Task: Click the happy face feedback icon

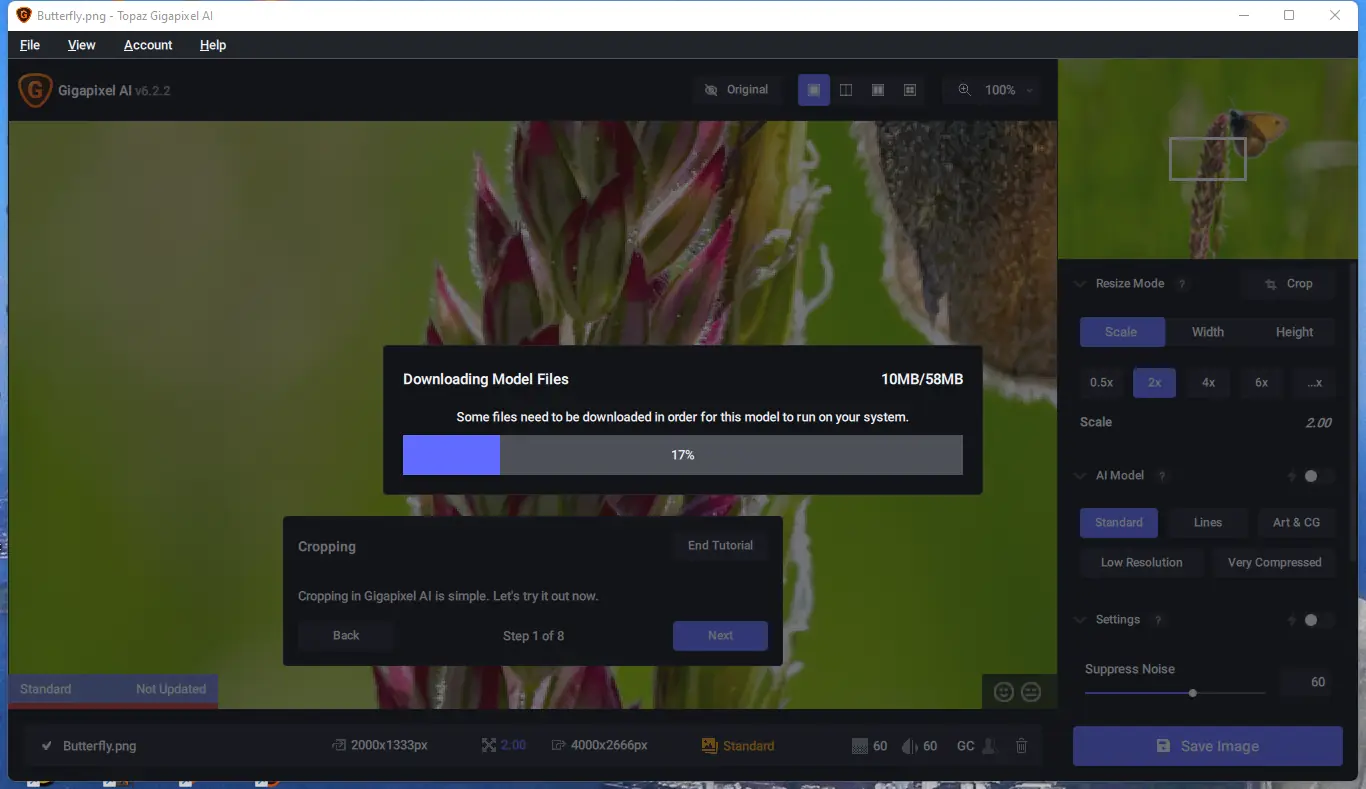Action: pos(1004,691)
